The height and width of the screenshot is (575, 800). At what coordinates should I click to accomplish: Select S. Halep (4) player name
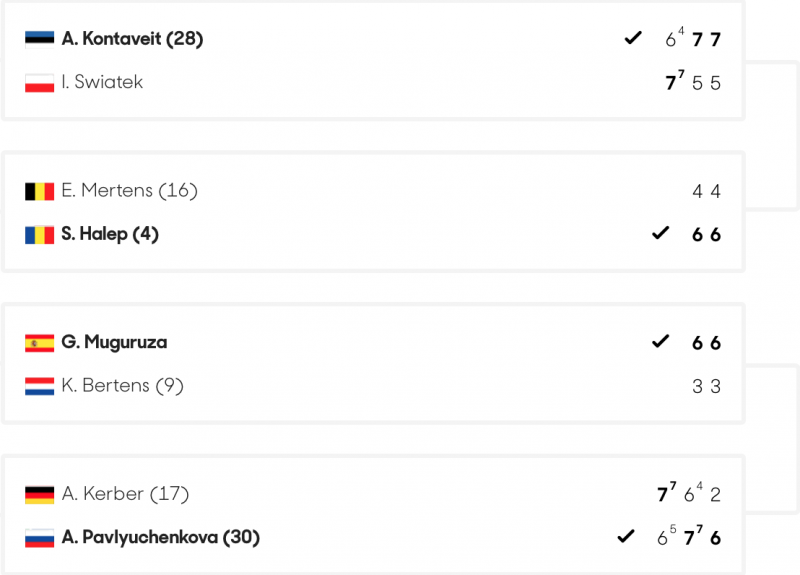[x=110, y=235]
